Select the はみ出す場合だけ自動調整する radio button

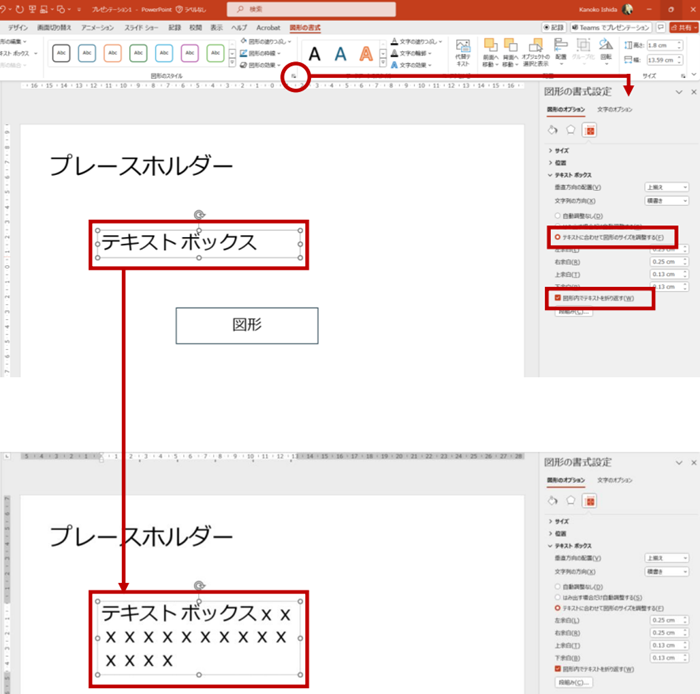point(557,597)
